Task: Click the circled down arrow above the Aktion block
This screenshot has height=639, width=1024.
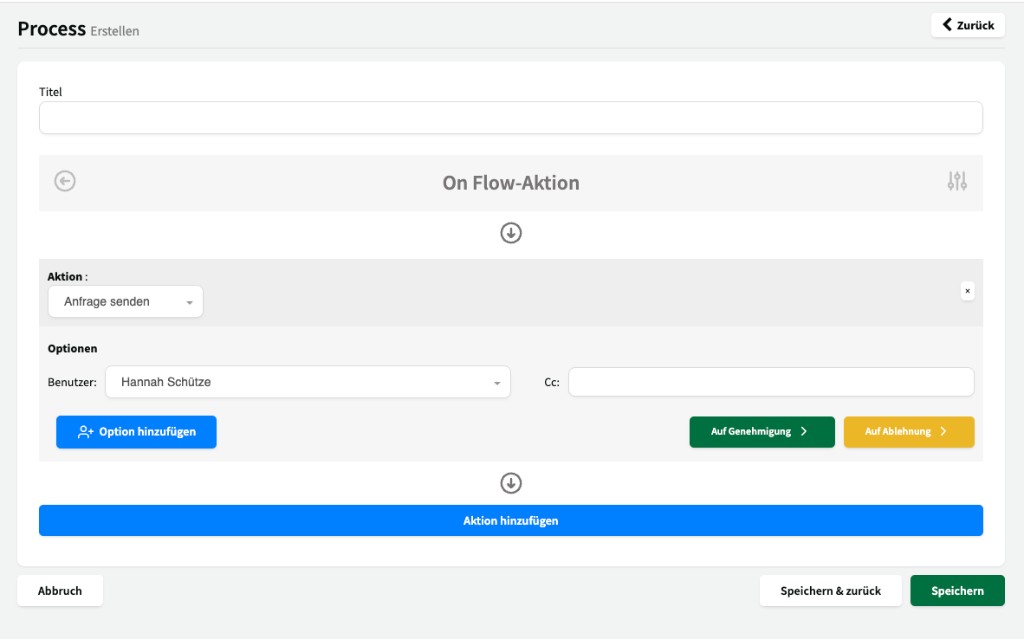Action: [x=511, y=233]
